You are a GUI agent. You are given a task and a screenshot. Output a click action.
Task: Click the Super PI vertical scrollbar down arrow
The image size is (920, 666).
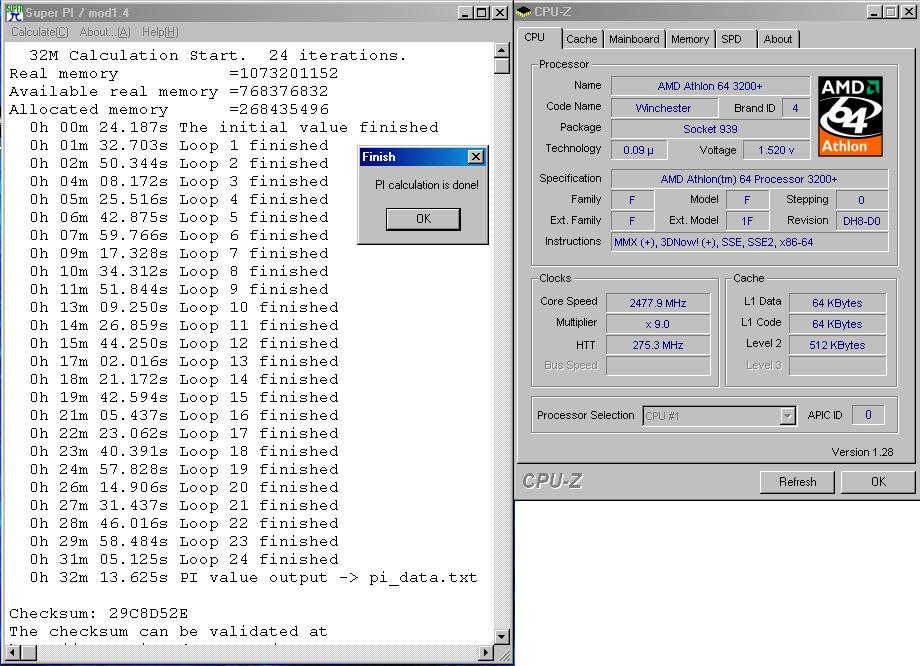(502, 637)
